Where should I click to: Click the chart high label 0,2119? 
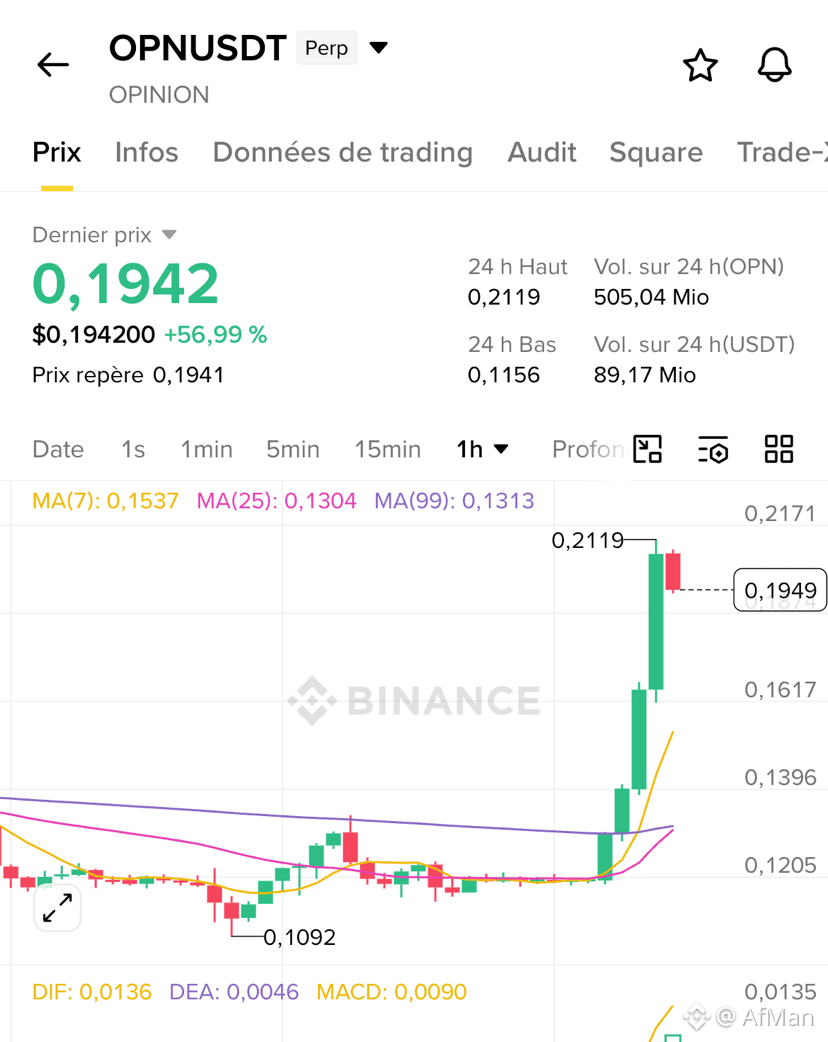tap(587, 540)
